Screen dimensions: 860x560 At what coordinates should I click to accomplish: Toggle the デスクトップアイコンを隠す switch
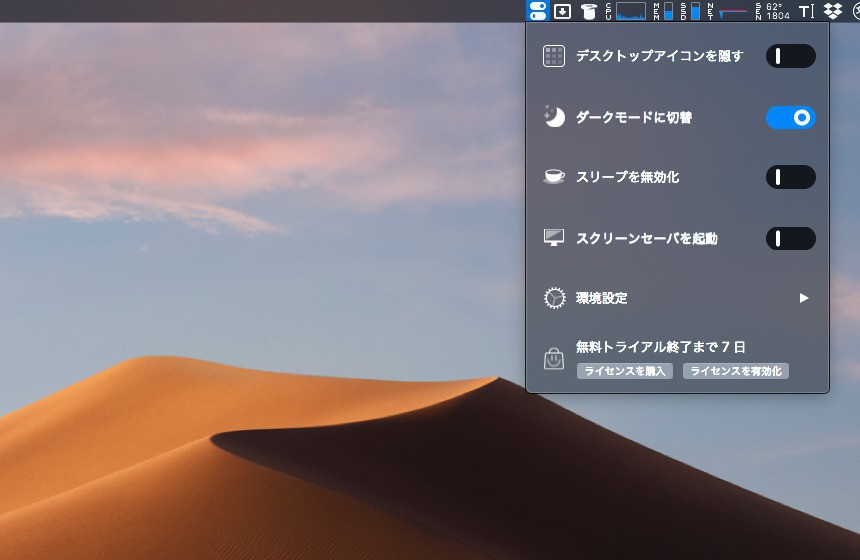pyautogui.click(x=790, y=56)
